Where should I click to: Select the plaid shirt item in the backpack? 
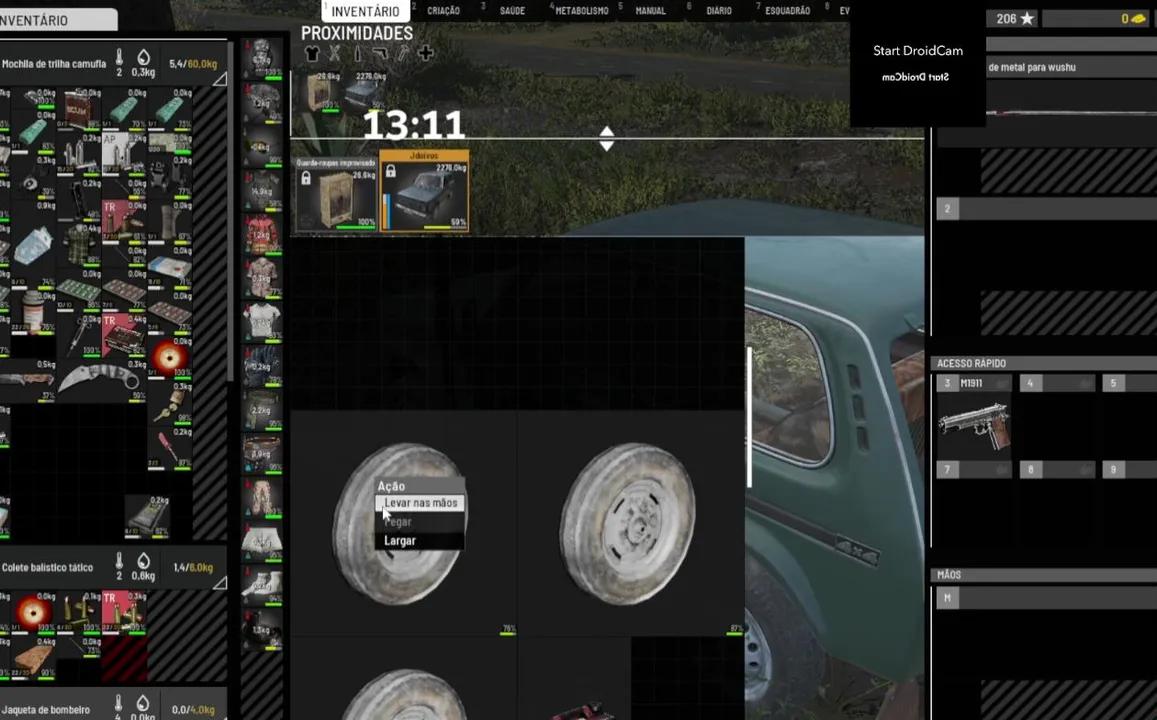pos(79,245)
